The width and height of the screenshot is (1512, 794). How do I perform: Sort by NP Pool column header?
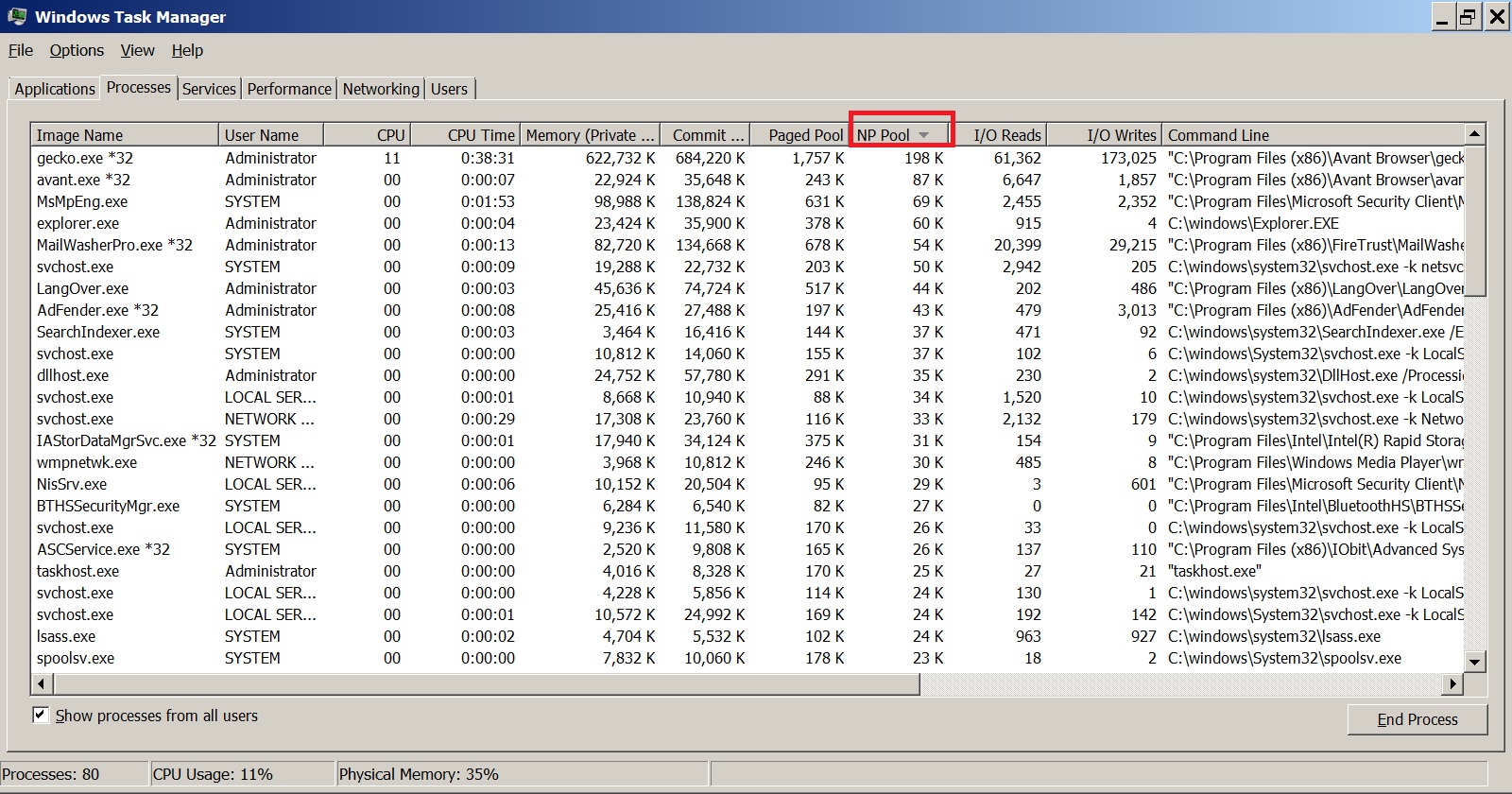[900, 135]
